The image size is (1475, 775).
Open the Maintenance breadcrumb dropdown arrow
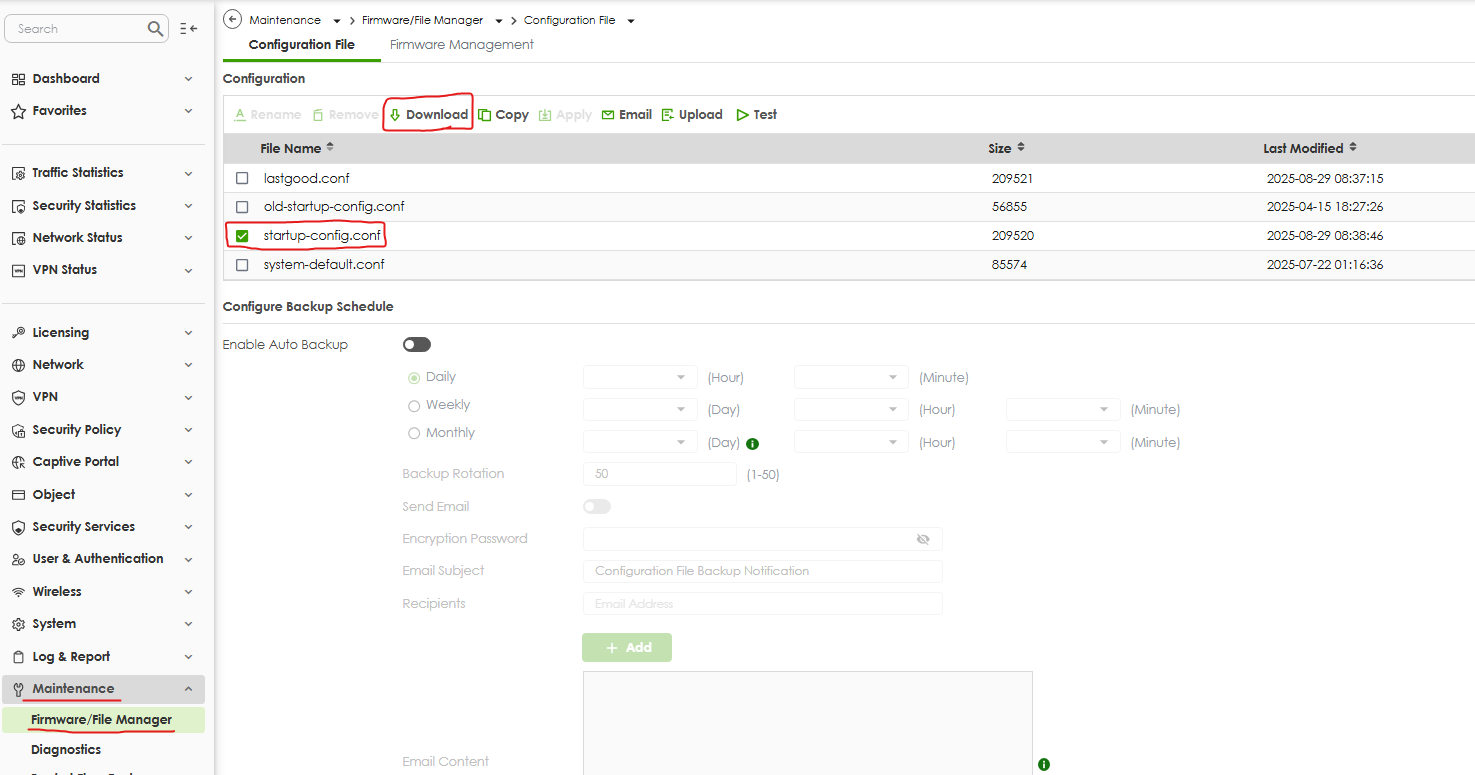pos(337,21)
